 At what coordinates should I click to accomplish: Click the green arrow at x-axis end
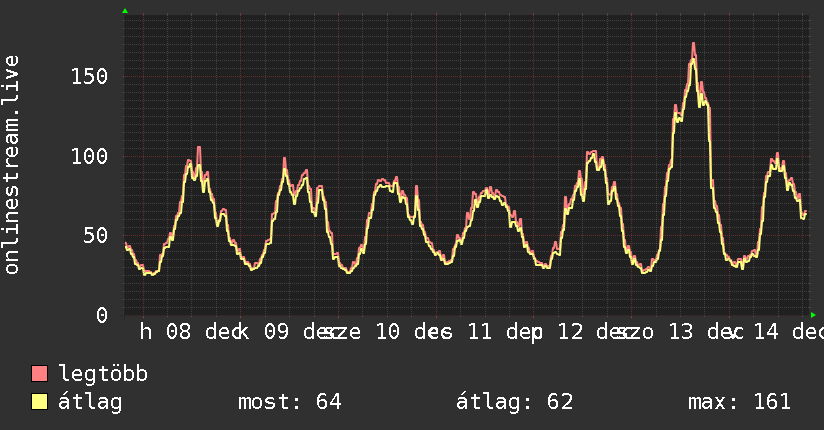point(813,315)
